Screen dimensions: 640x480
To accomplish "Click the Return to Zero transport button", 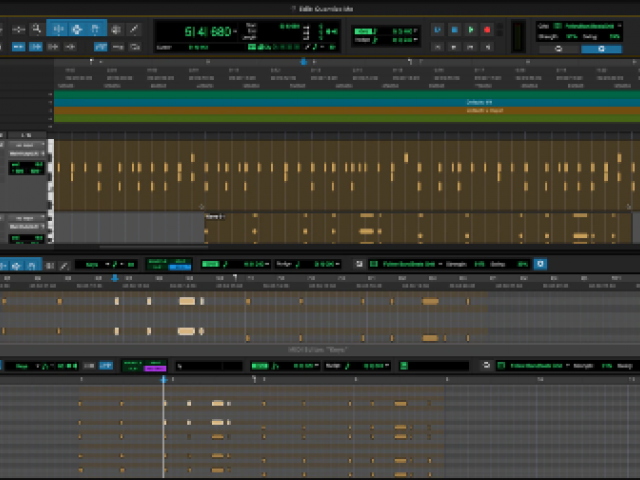I will click(x=437, y=47).
